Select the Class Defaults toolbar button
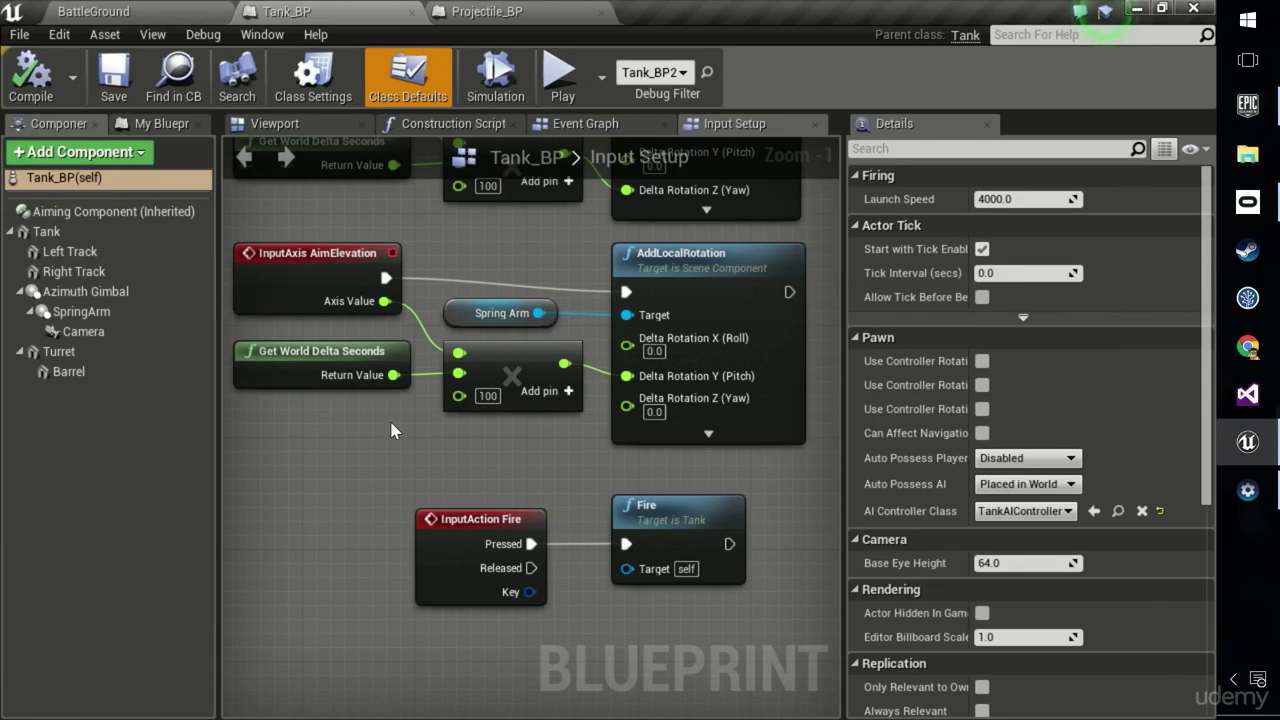 click(408, 77)
